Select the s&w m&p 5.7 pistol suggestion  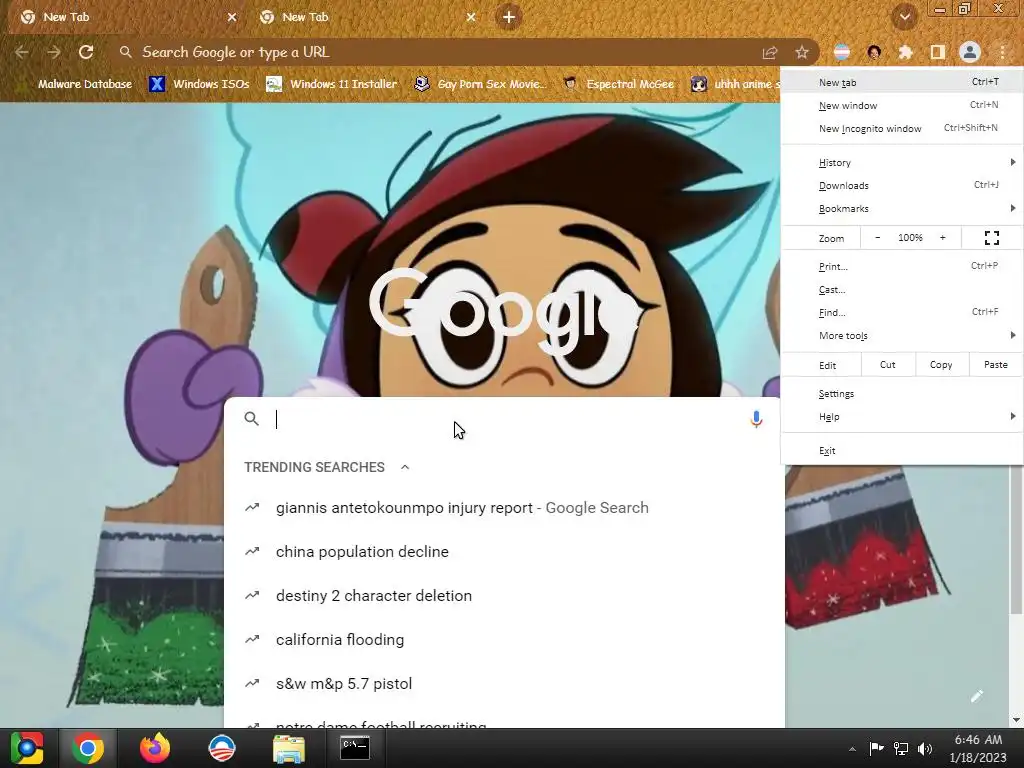click(504, 684)
